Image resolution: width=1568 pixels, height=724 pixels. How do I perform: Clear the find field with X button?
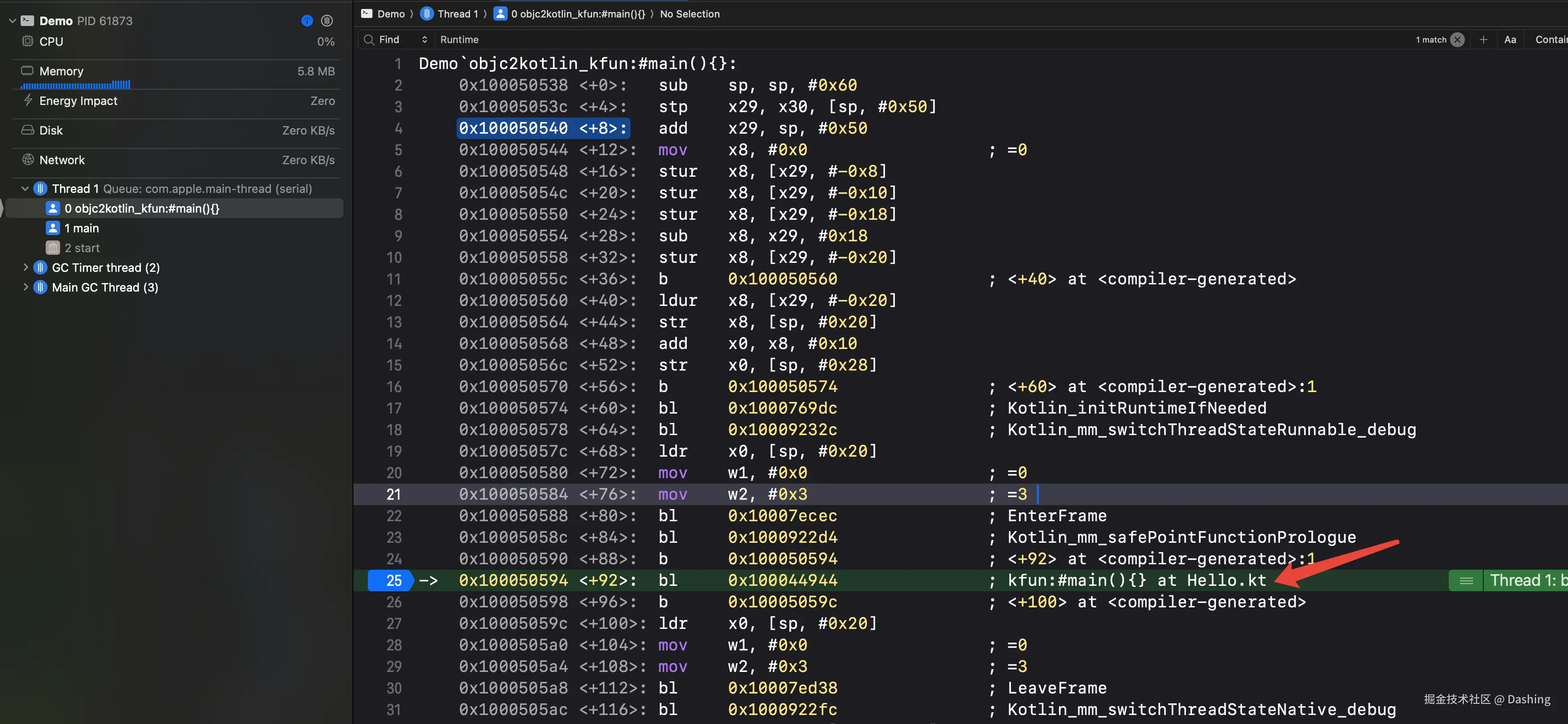coord(1457,39)
